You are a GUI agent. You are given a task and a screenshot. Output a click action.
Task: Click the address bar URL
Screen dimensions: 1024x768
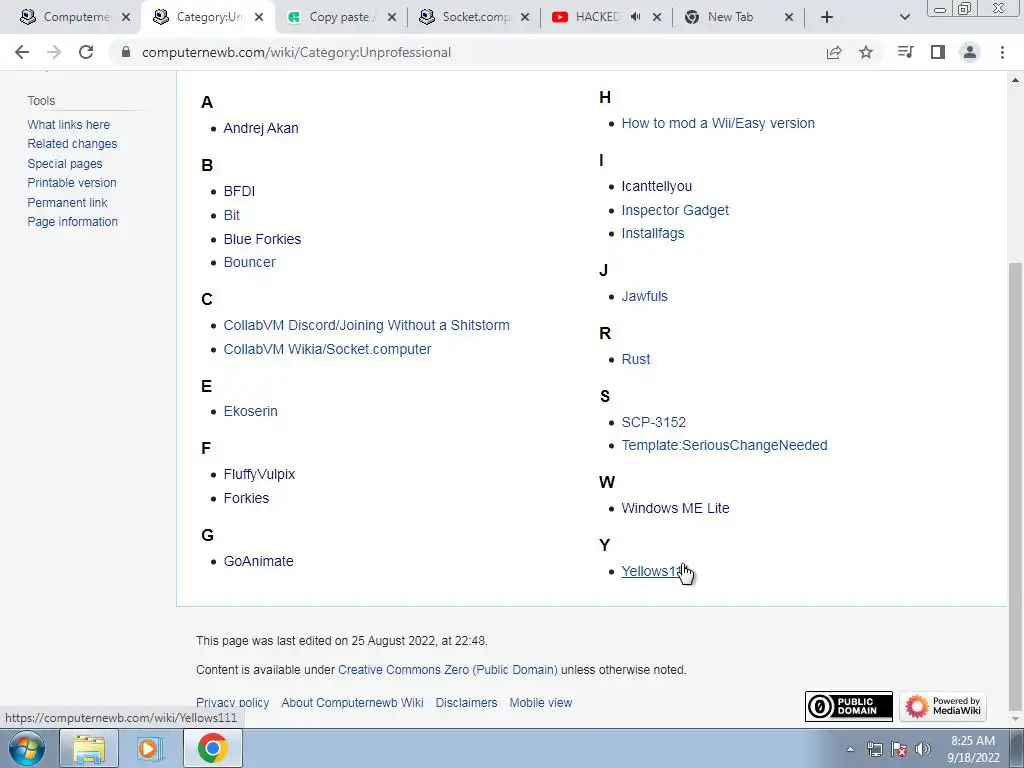tap(296, 52)
